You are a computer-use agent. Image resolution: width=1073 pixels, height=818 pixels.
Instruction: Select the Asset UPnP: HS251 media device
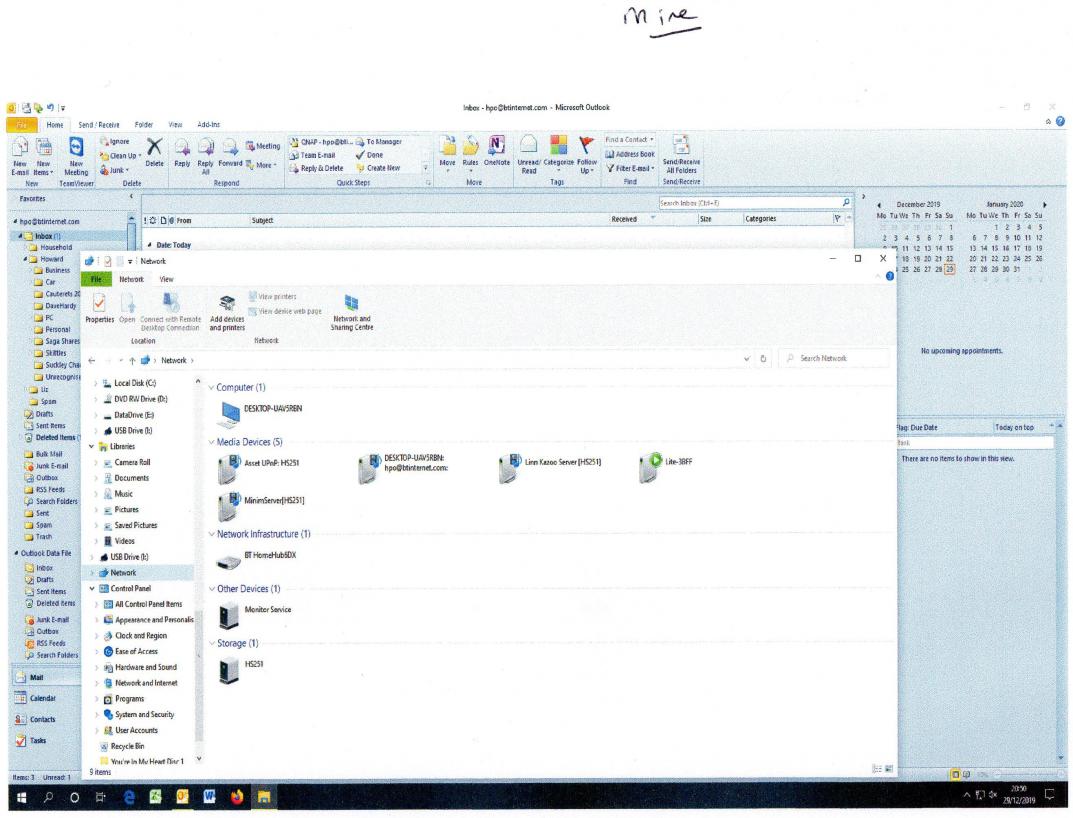pos(258,468)
